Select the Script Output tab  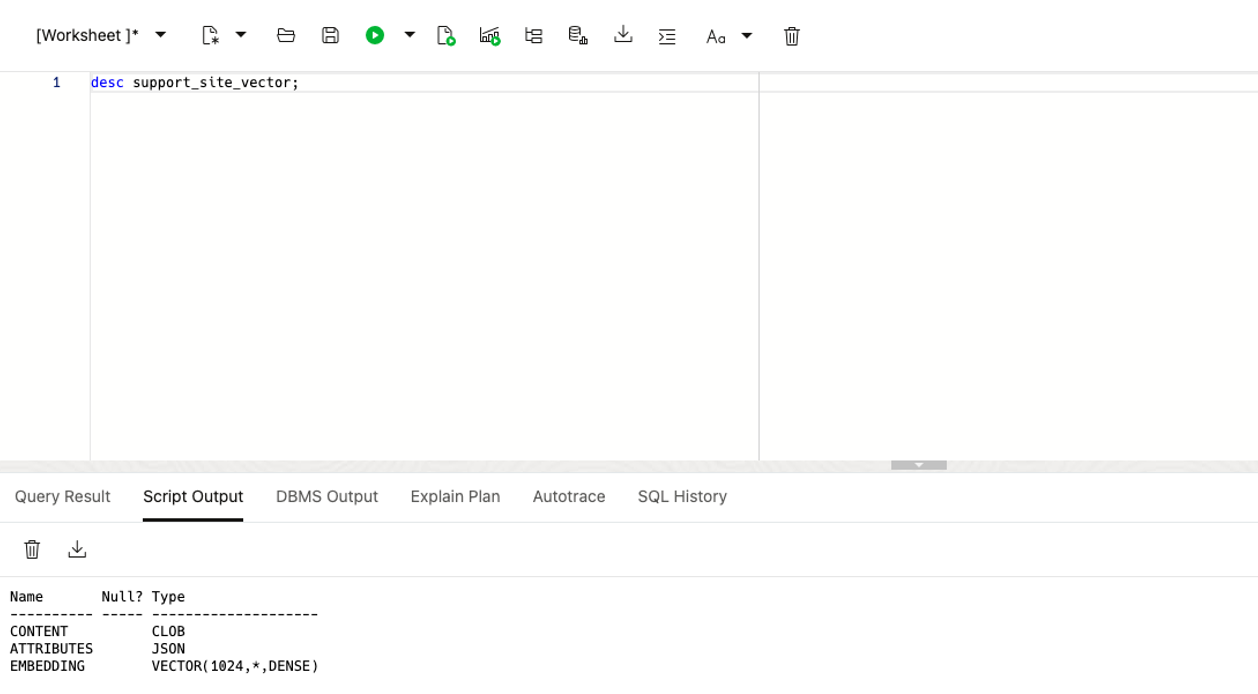pos(193,496)
